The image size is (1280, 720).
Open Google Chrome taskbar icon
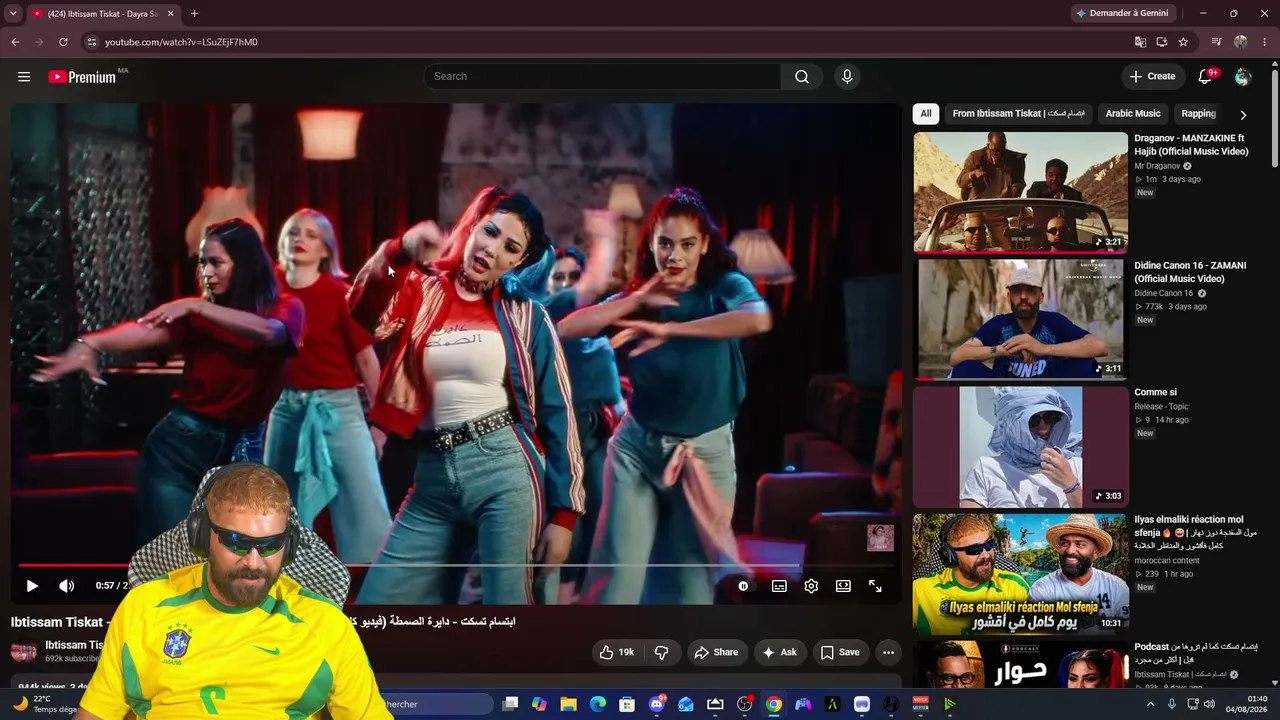coord(774,704)
